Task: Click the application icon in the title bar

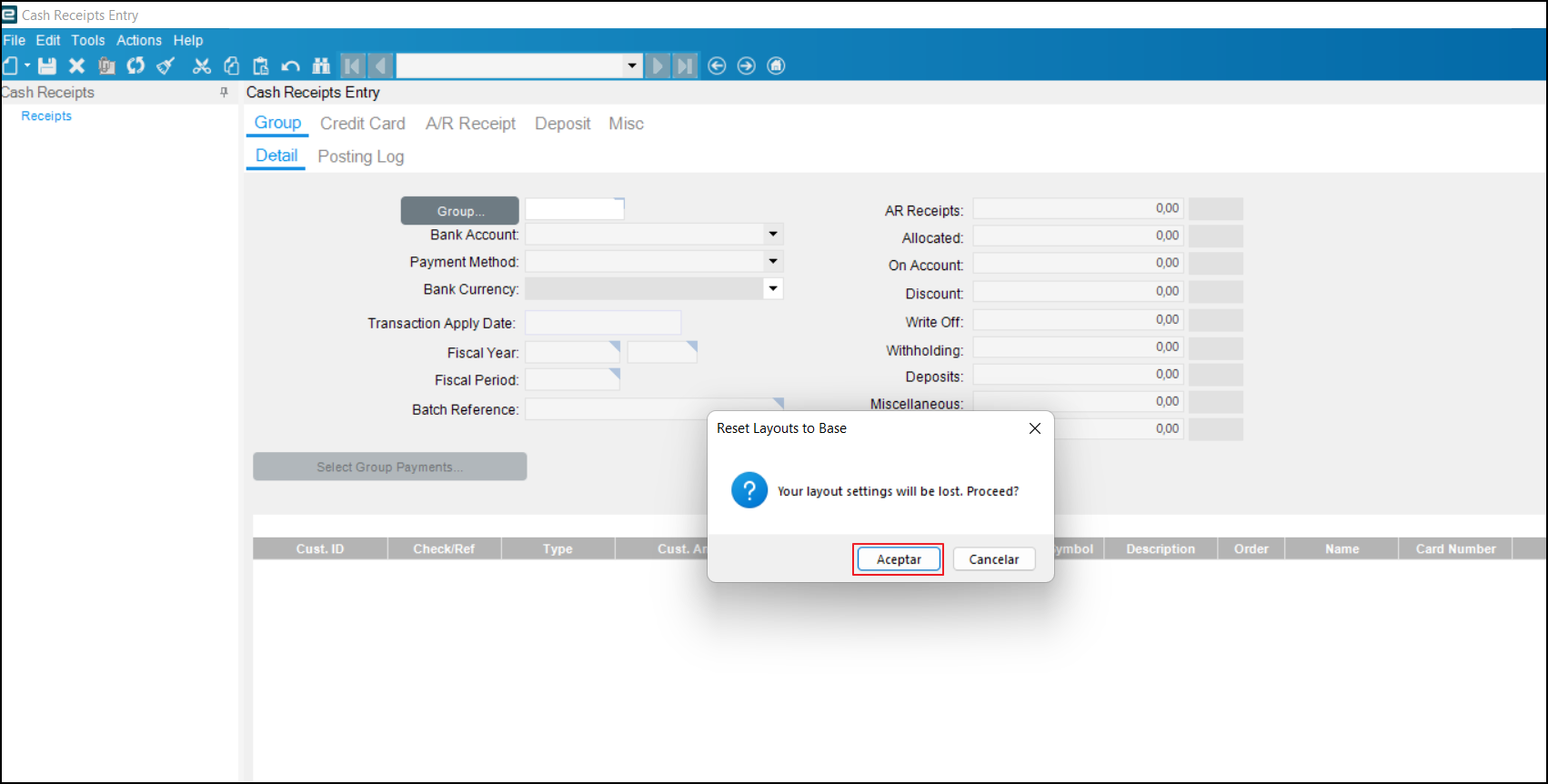Action: point(9,15)
